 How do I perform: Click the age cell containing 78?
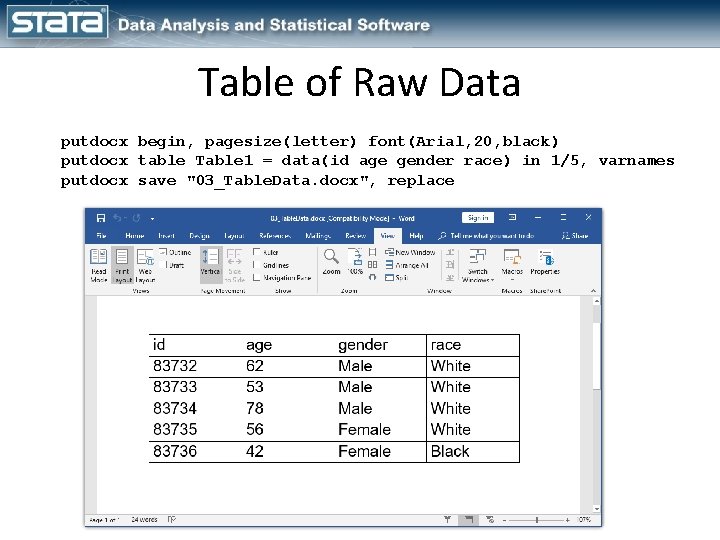(288, 408)
